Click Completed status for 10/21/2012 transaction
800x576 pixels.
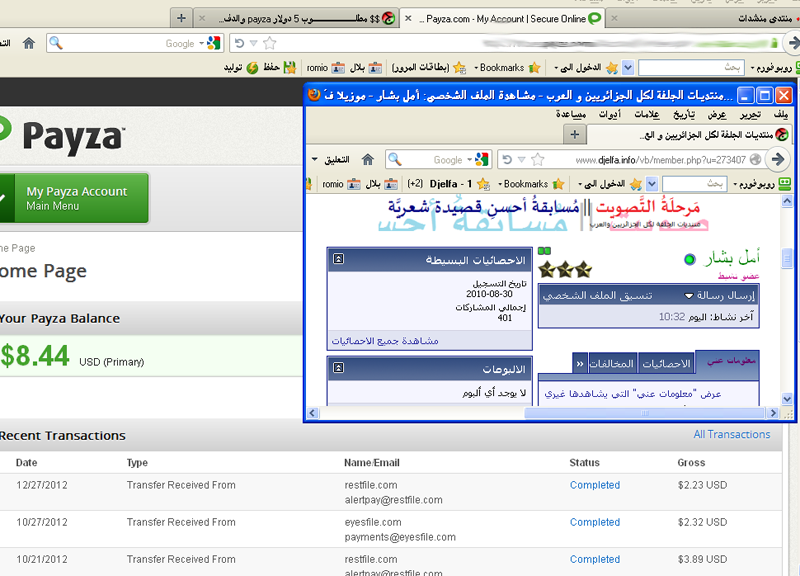point(595,560)
